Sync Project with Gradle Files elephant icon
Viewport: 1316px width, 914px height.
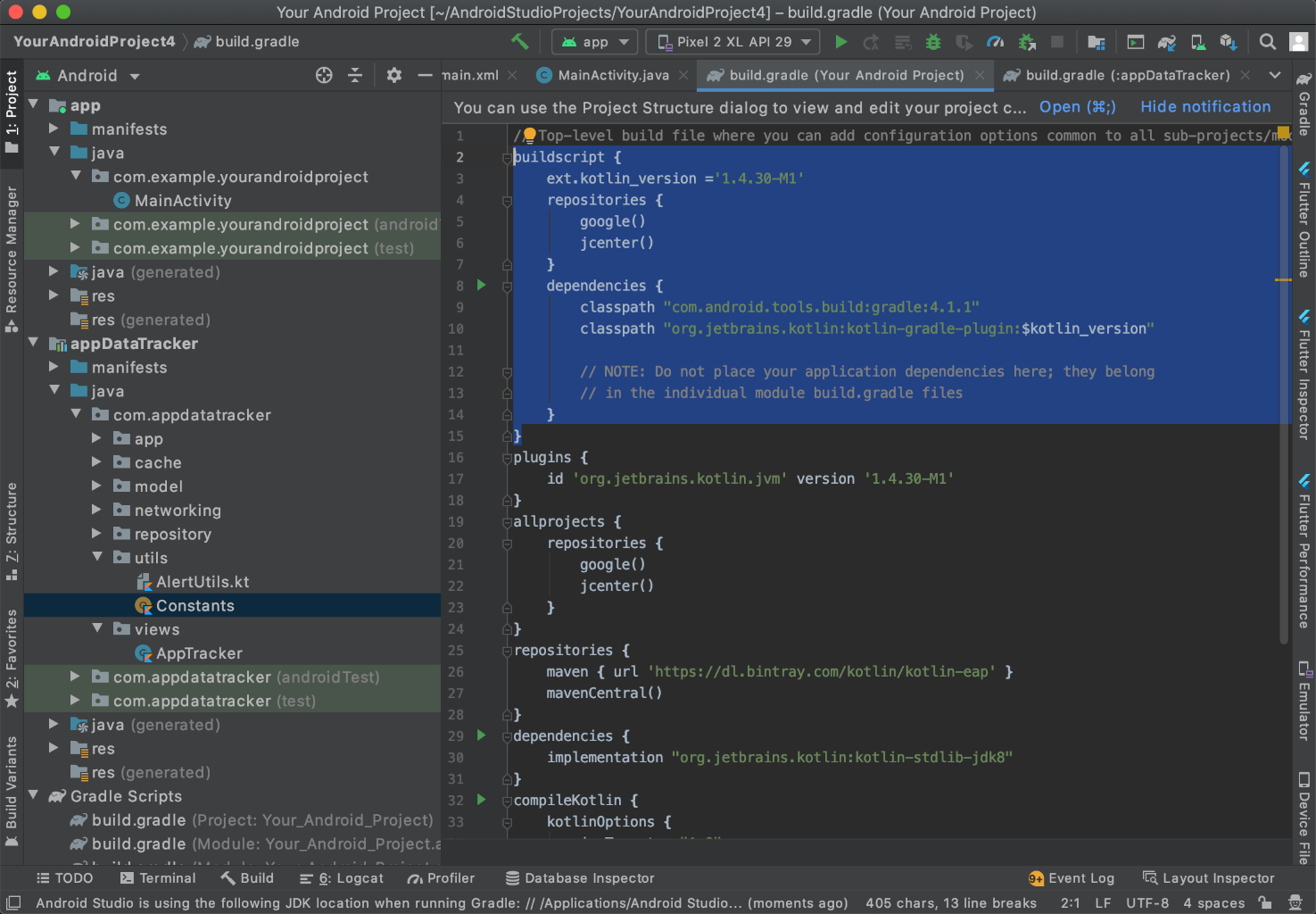point(1167,42)
